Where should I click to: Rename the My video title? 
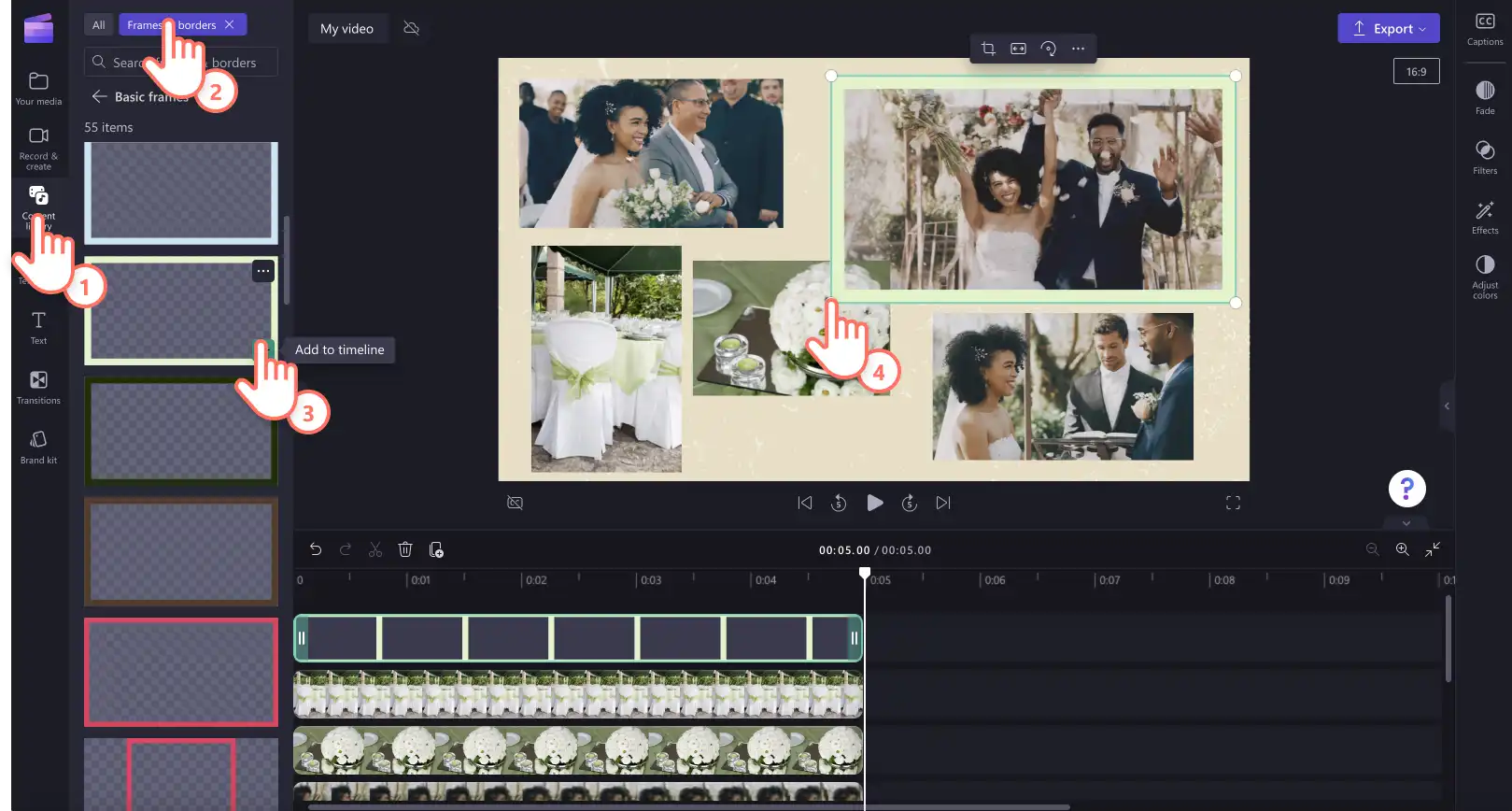click(346, 28)
